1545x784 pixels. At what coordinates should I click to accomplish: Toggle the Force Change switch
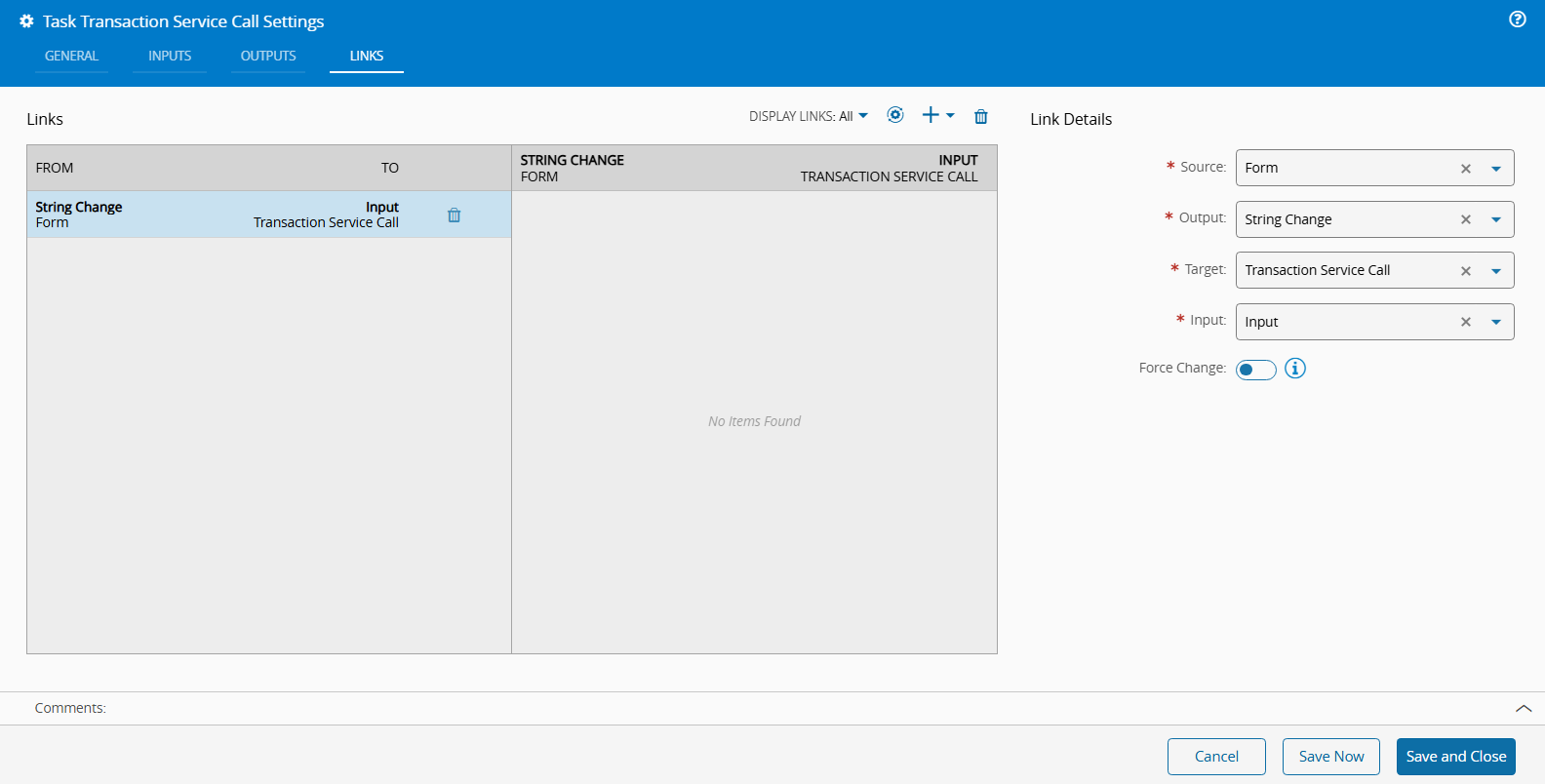click(1255, 370)
